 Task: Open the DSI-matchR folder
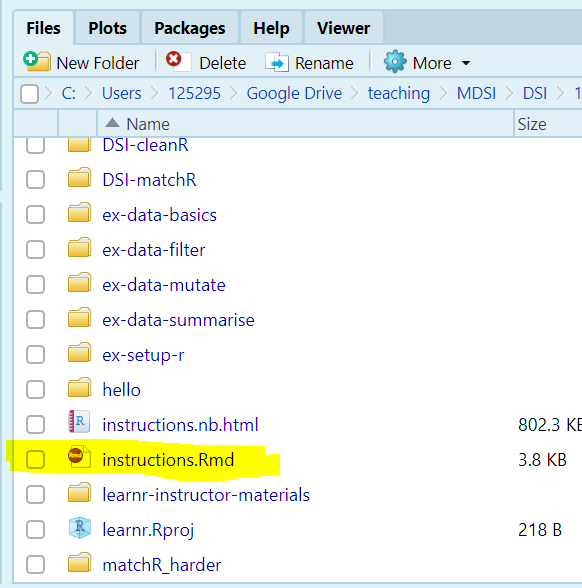pos(149,180)
